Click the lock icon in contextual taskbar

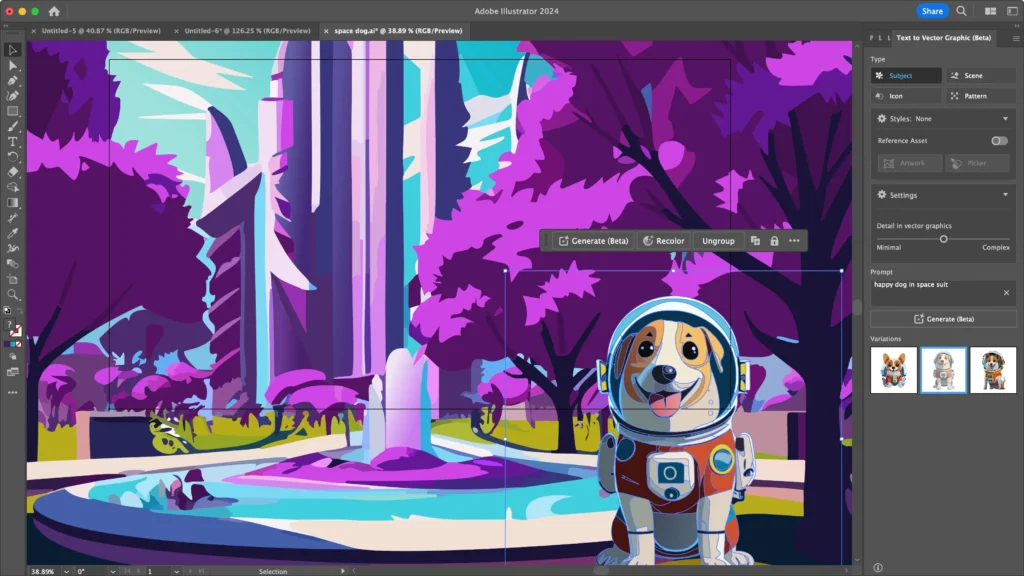(x=774, y=241)
